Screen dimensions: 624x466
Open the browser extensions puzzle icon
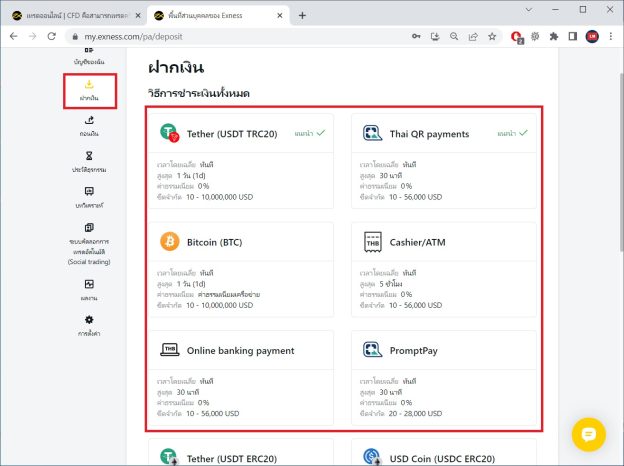(553, 36)
